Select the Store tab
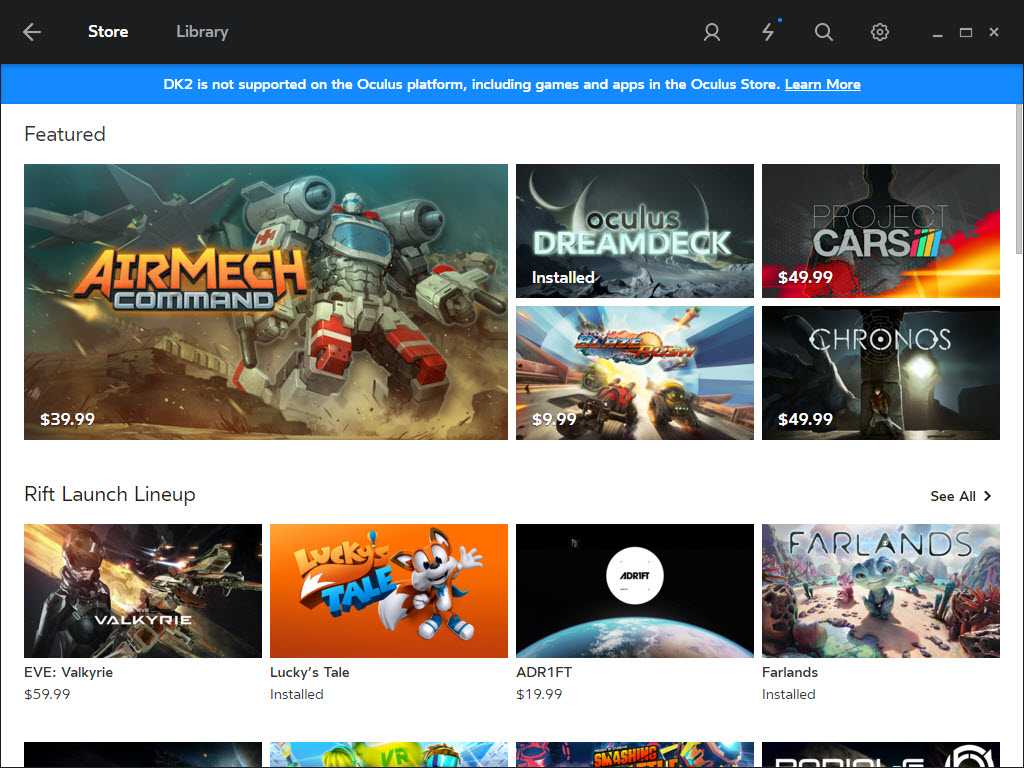The height and width of the screenshot is (768, 1024). [x=108, y=32]
